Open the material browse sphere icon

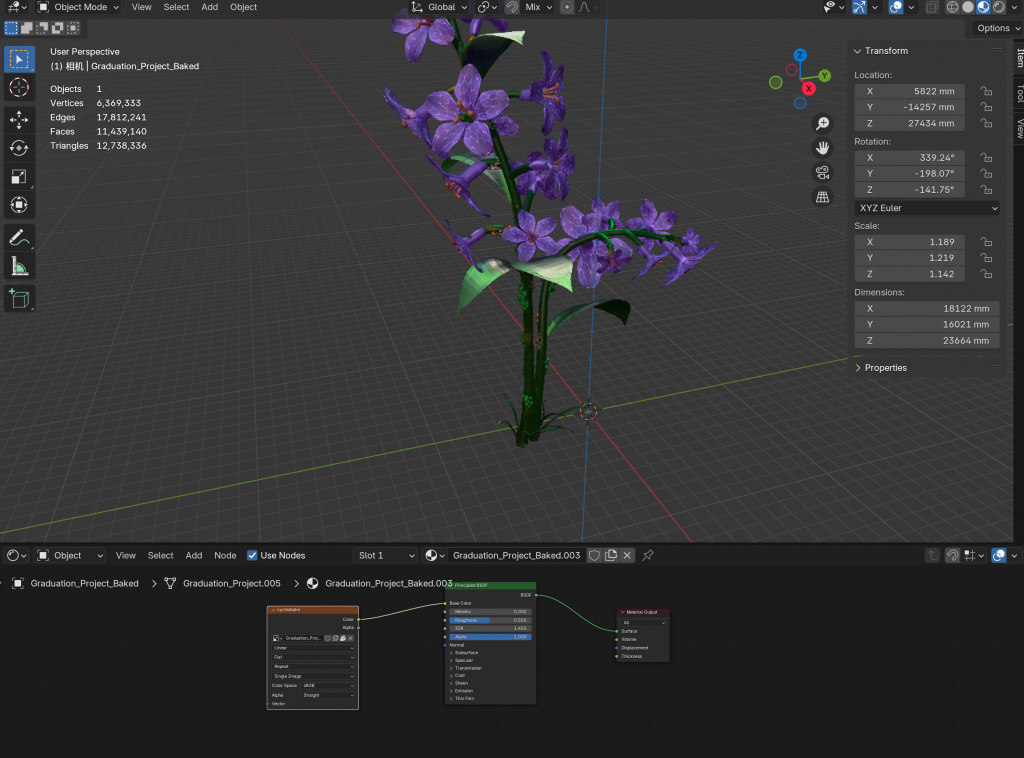pos(434,556)
